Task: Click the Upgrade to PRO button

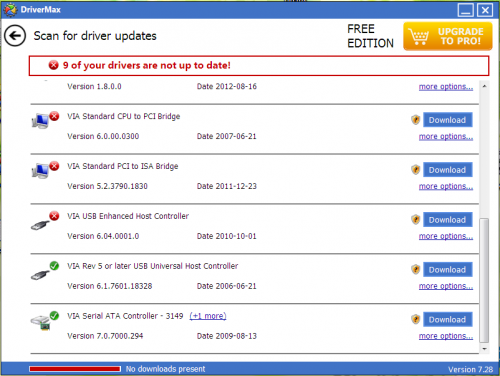Action: (x=448, y=36)
